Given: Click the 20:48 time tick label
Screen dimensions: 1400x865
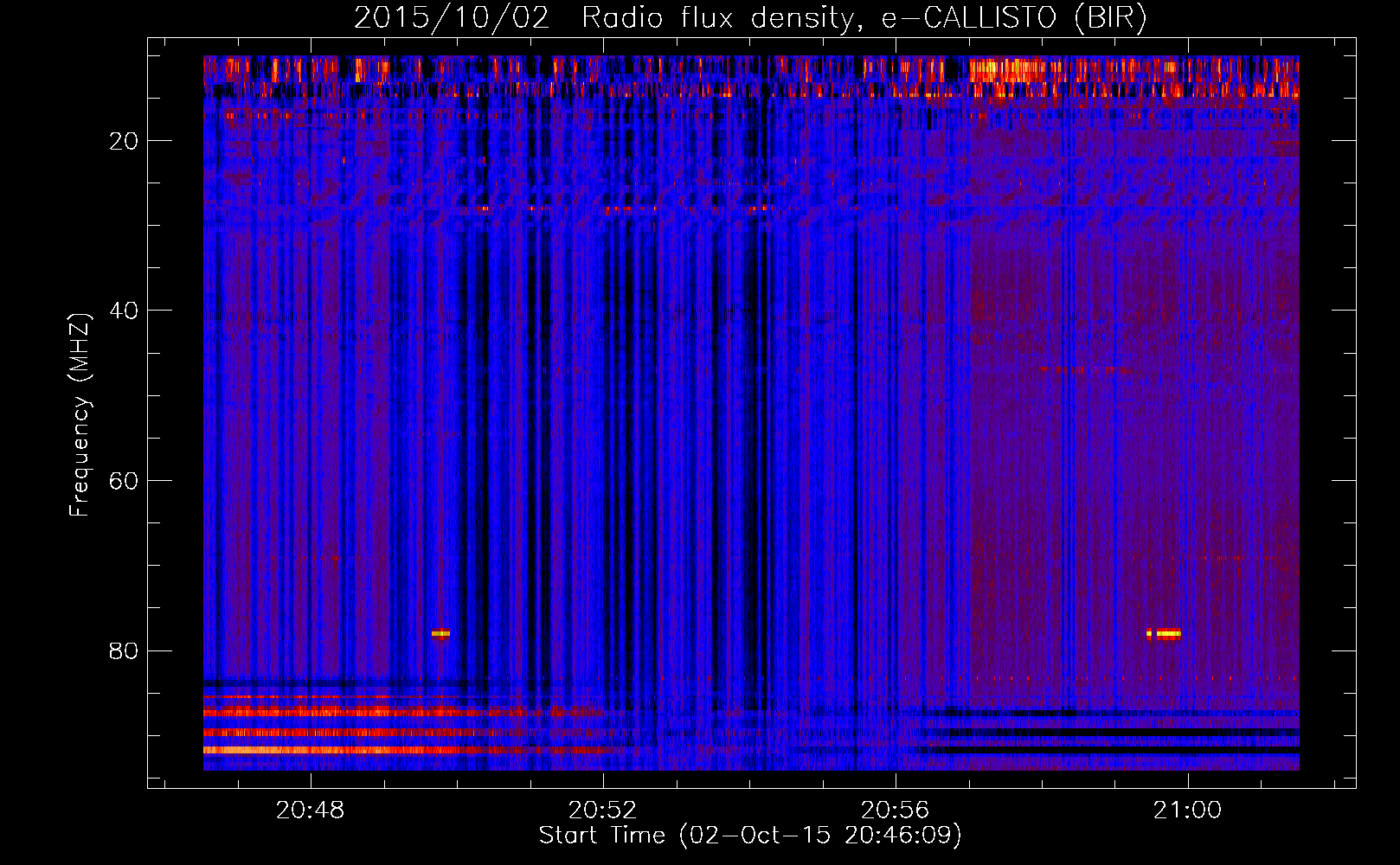Looking at the screenshot, I should pos(310,810).
